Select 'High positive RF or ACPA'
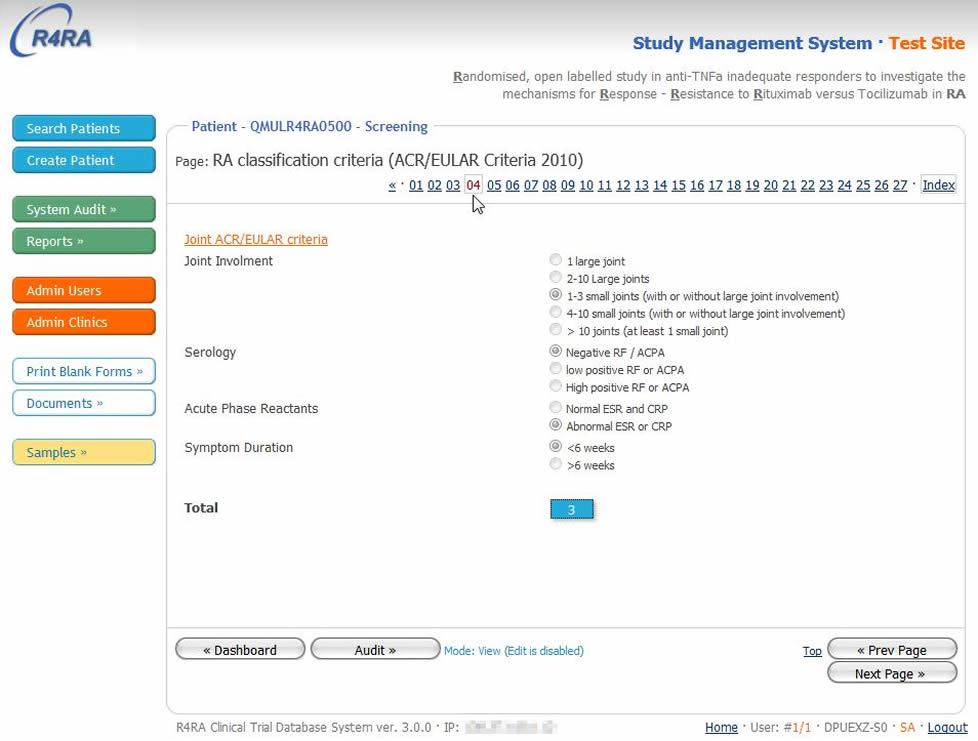This screenshot has width=978, height=741. [556, 387]
